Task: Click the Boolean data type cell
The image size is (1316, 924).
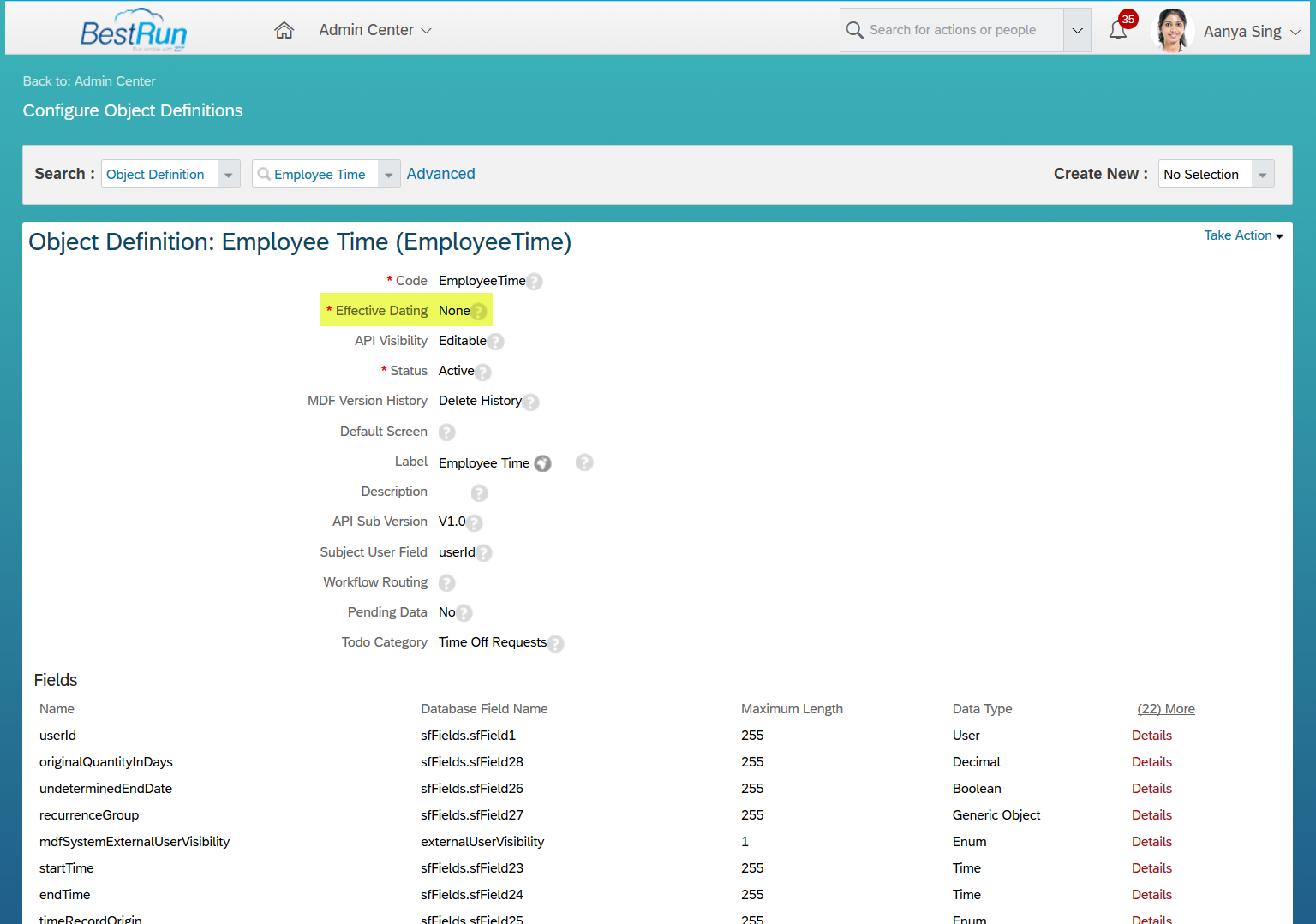Action: coord(977,789)
